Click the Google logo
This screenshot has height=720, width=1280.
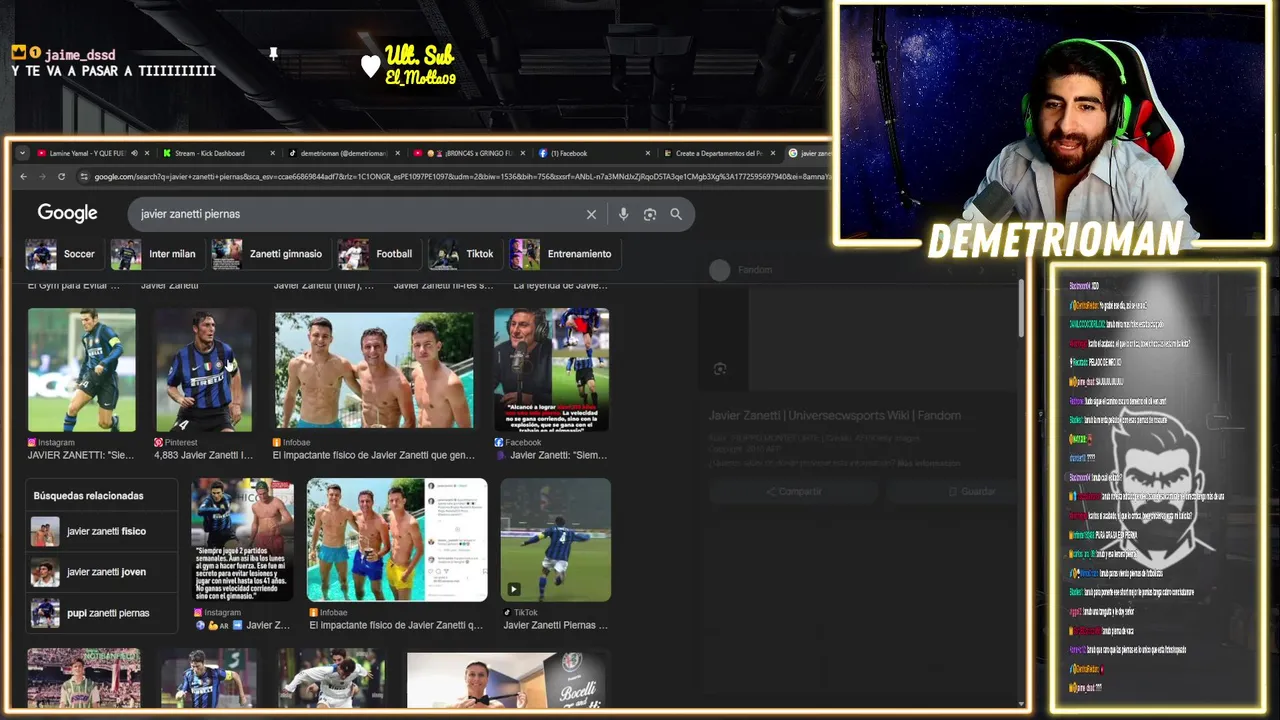(x=67, y=213)
